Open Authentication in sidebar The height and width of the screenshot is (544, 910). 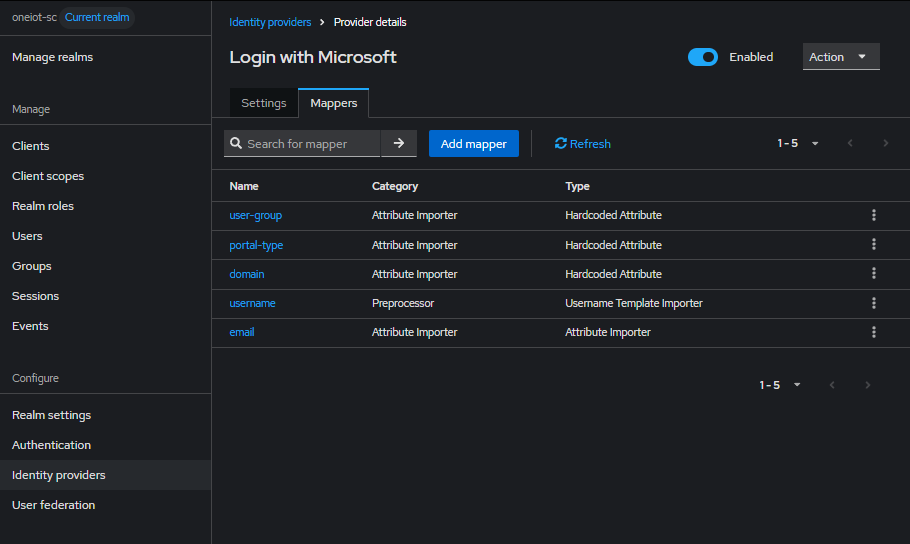point(106,445)
